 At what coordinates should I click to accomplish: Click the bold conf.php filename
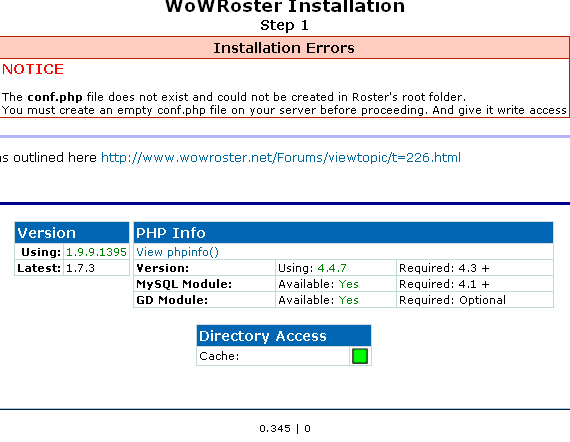point(55,97)
